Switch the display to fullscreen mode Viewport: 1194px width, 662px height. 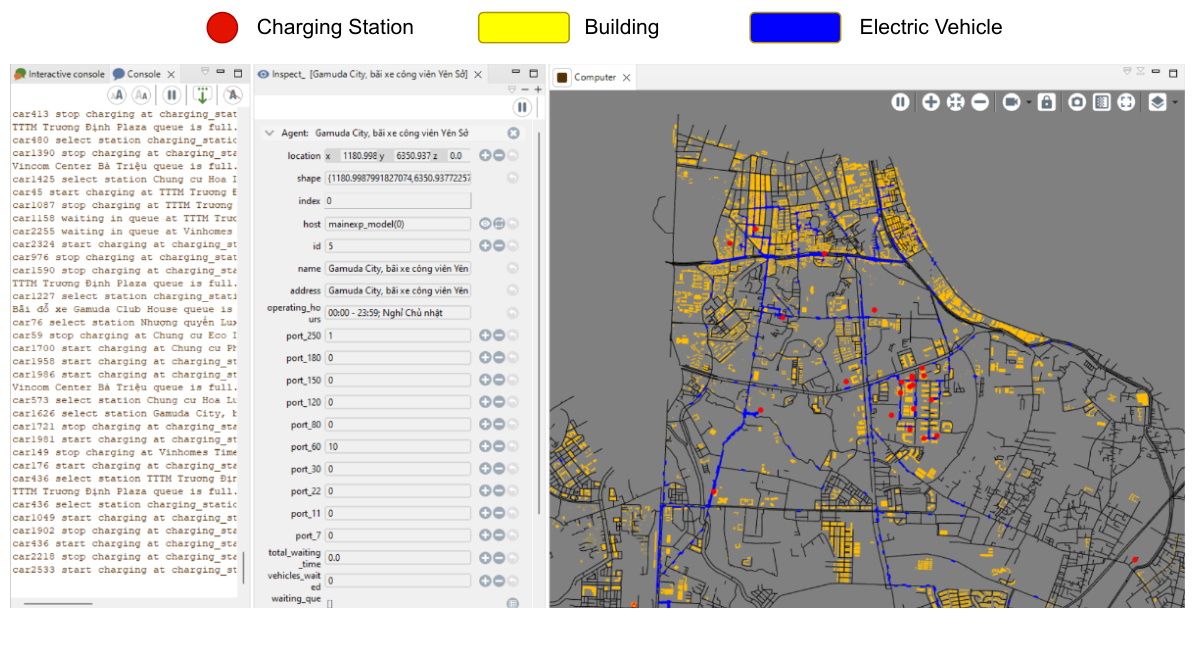point(1126,102)
